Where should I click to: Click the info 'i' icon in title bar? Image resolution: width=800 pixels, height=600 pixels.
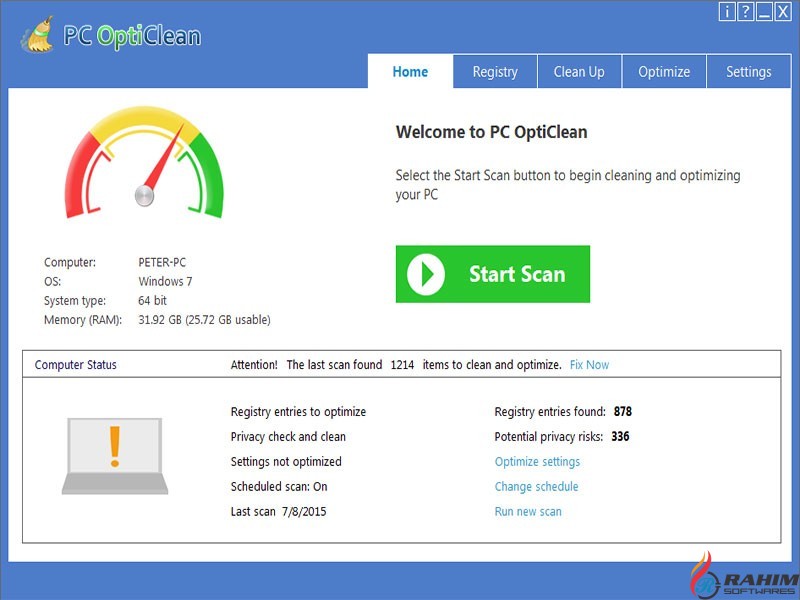(727, 12)
